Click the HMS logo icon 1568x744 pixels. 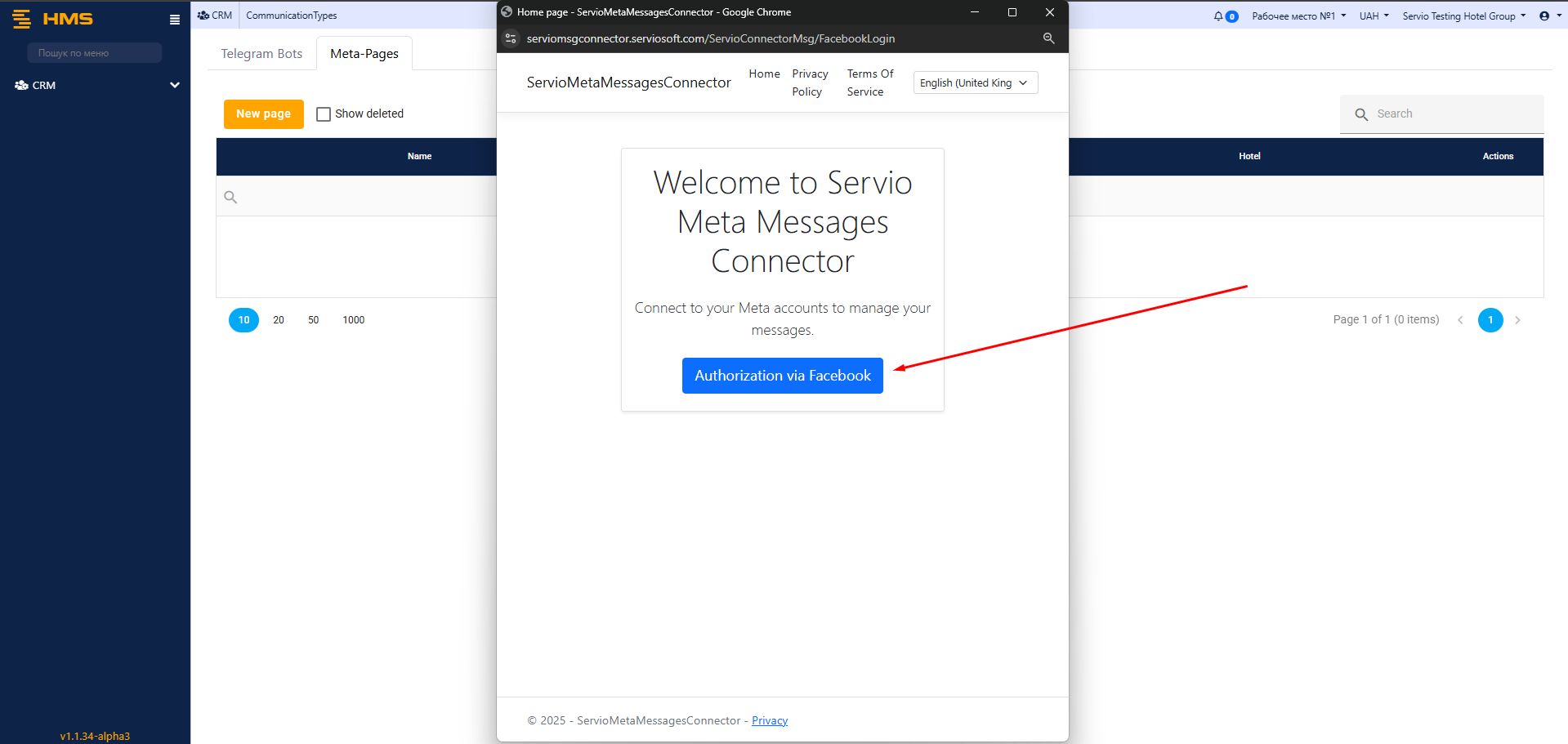(x=22, y=19)
